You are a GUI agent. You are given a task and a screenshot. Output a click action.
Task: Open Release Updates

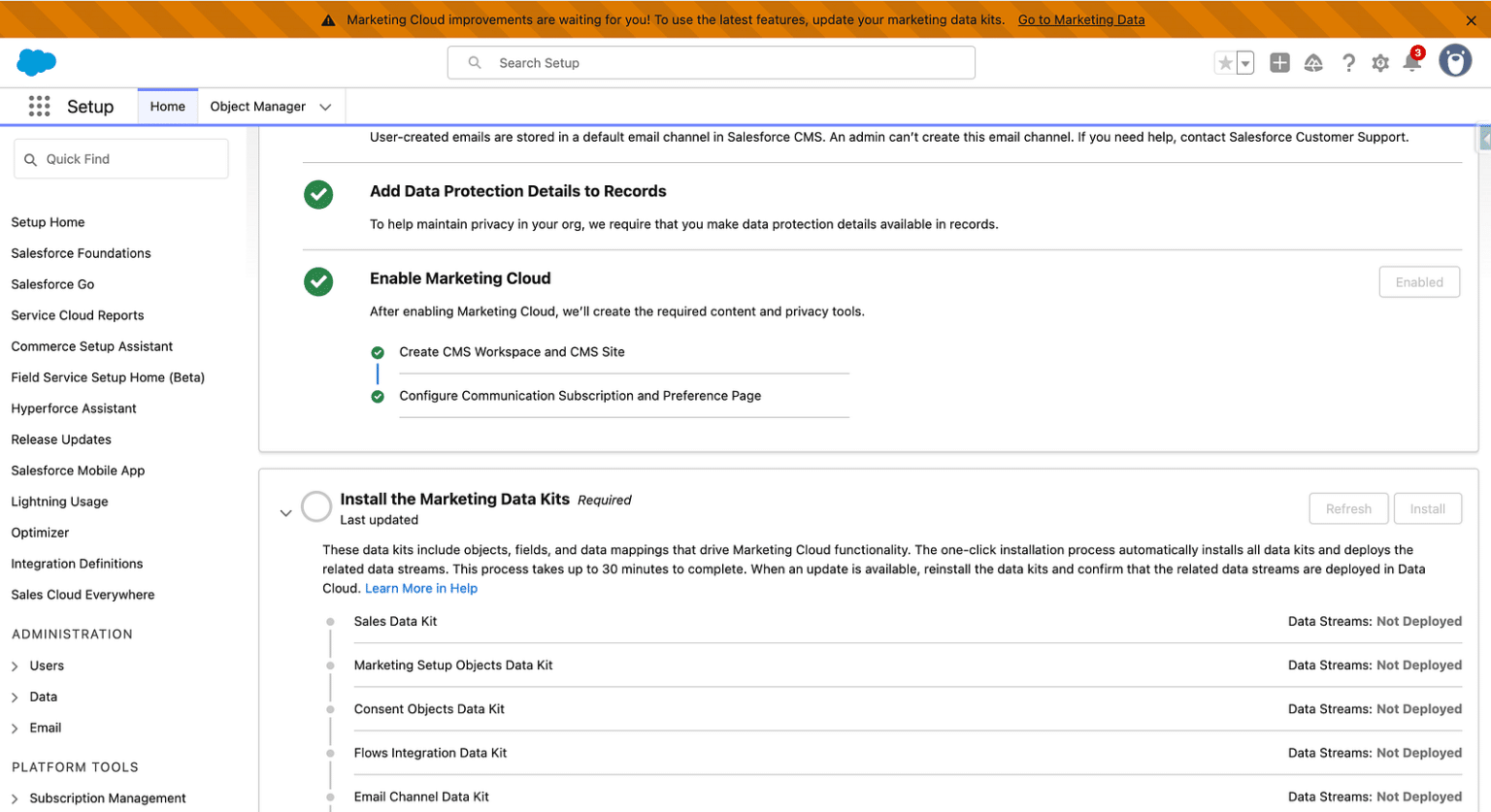(x=61, y=439)
